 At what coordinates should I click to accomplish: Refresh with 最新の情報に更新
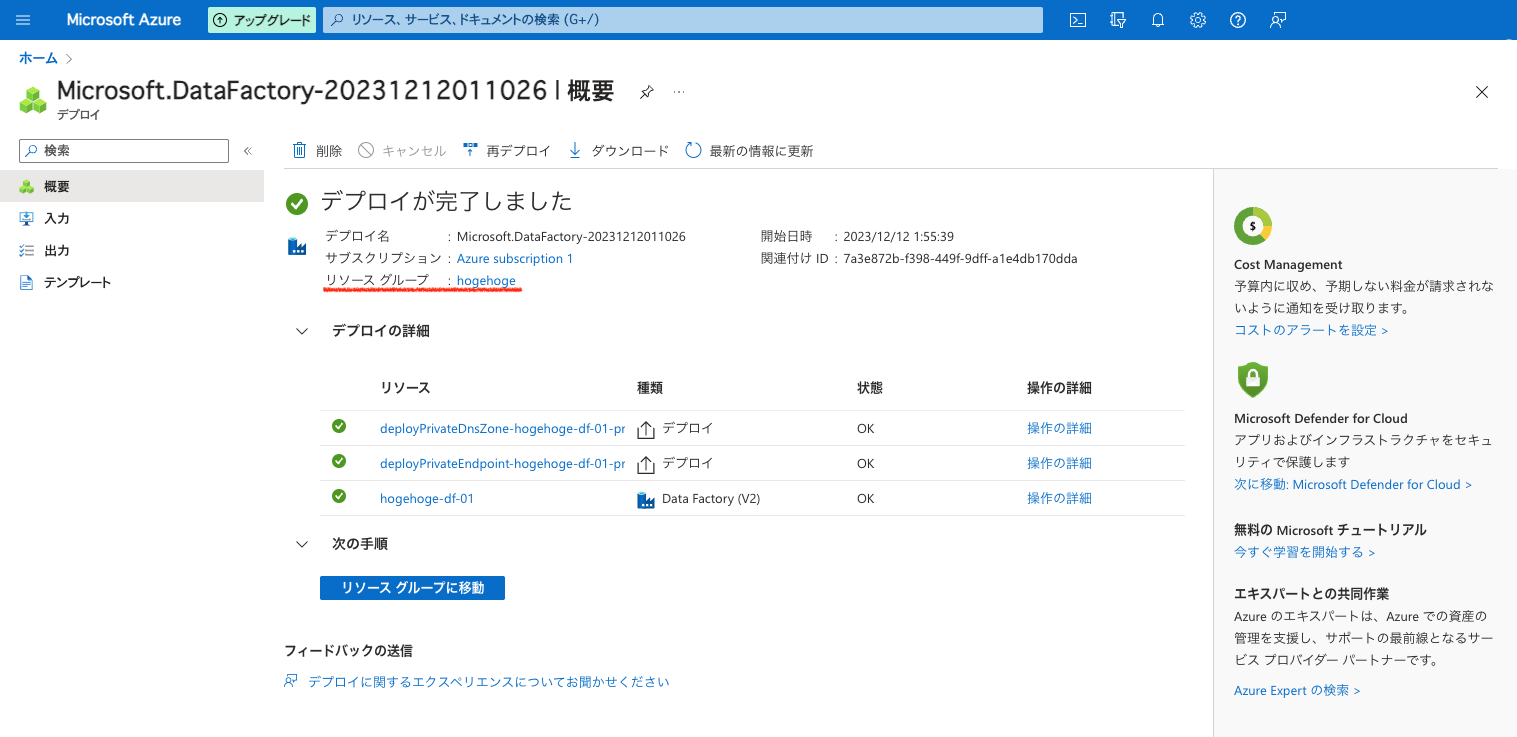coord(749,151)
